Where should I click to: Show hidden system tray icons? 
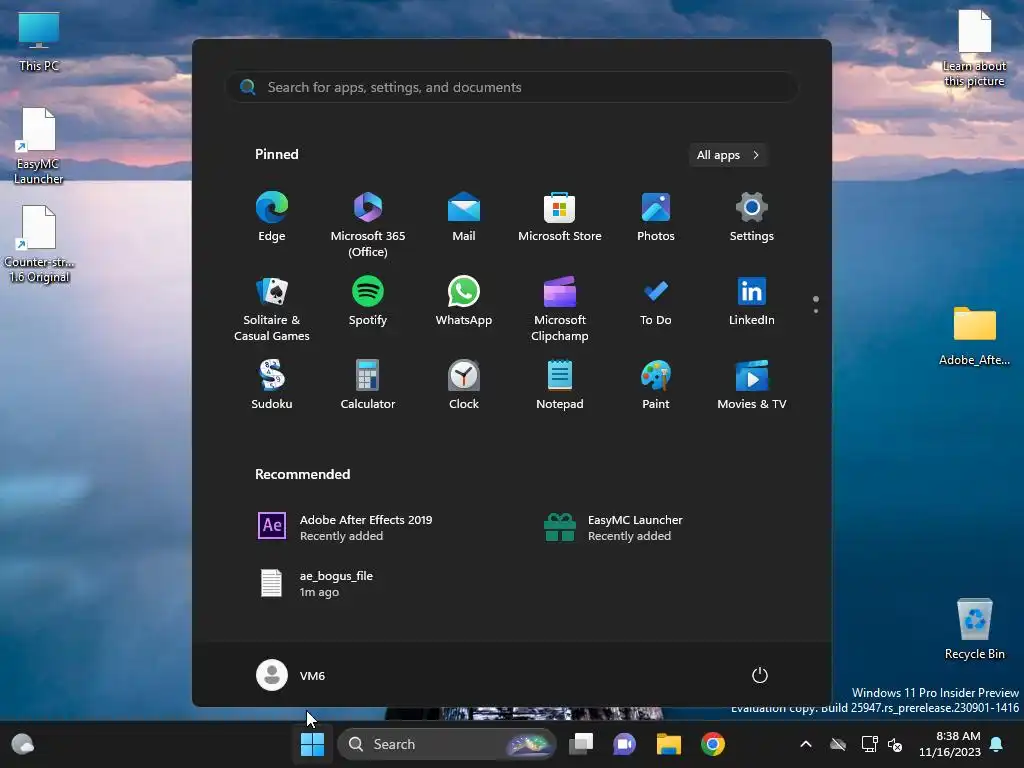(806, 744)
